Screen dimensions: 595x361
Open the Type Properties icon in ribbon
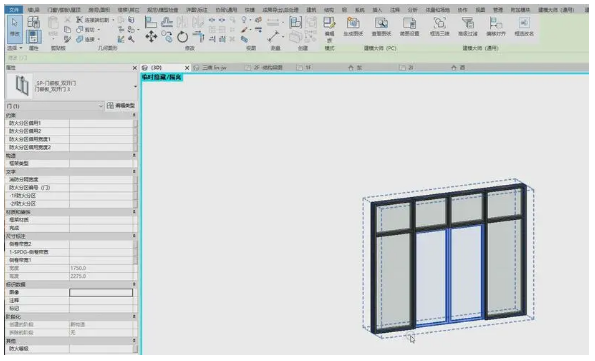[33, 22]
